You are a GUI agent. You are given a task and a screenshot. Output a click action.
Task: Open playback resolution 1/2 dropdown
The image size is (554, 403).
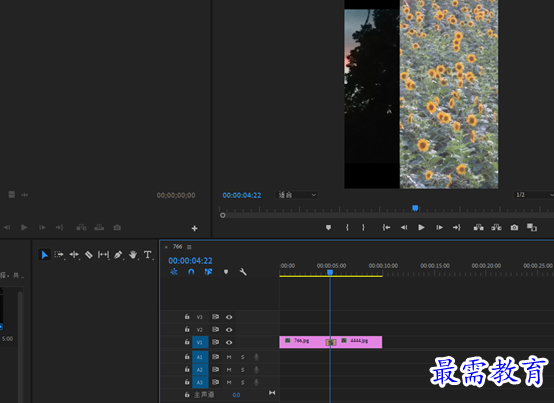point(534,195)
